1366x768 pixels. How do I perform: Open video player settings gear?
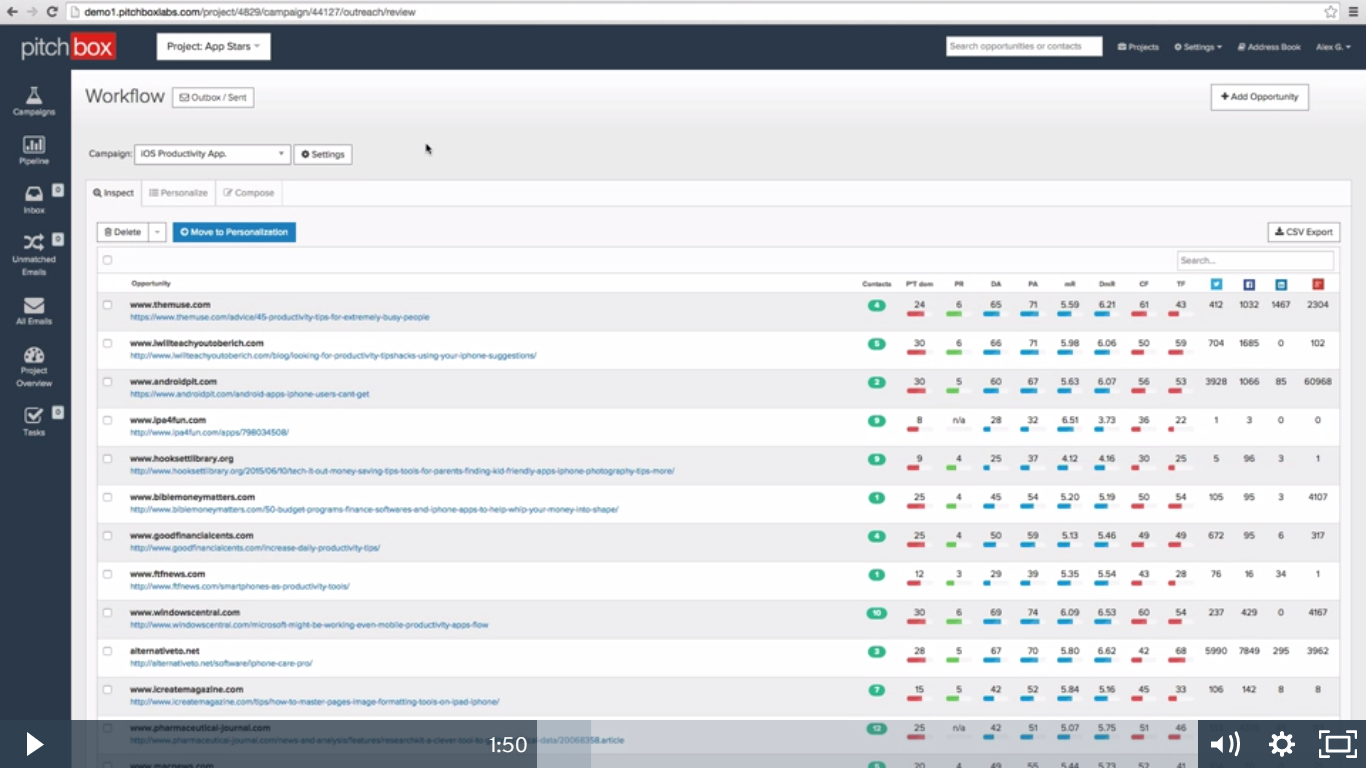click(1281, 744)
